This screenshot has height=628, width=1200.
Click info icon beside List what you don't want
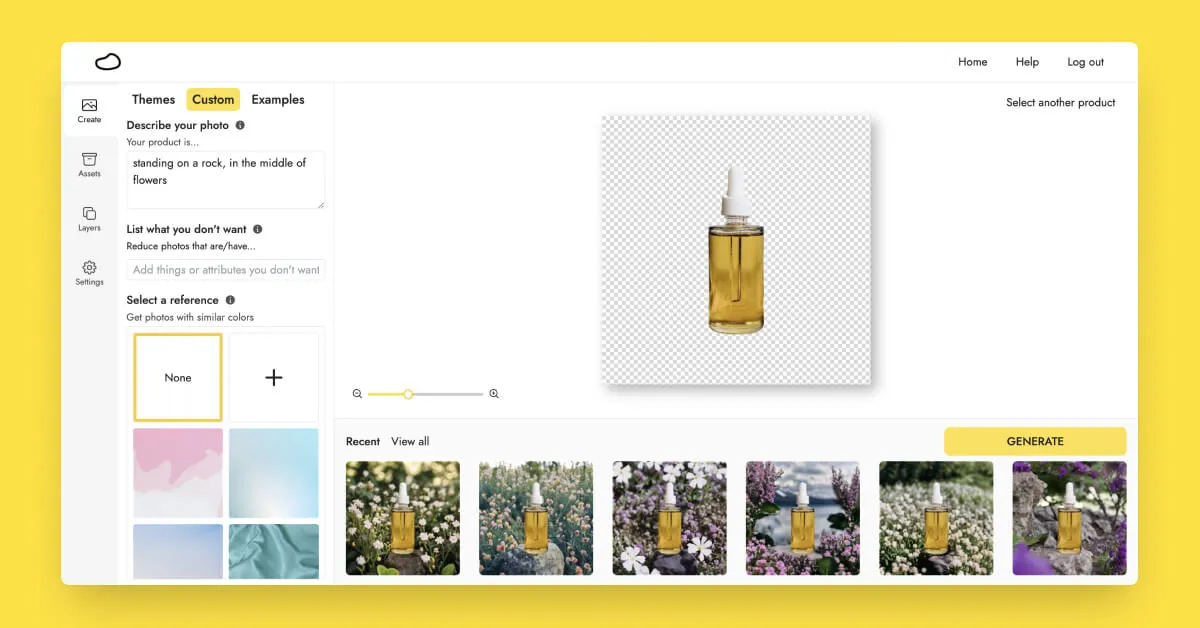258,229
